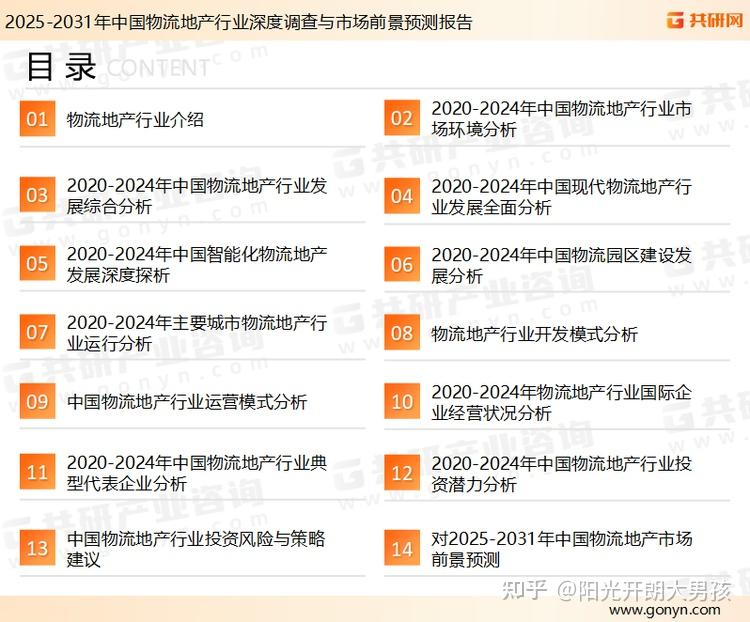Click the orange 09 number badge
750x622 pixels.
pyautogui.click(x=37, y=401)
